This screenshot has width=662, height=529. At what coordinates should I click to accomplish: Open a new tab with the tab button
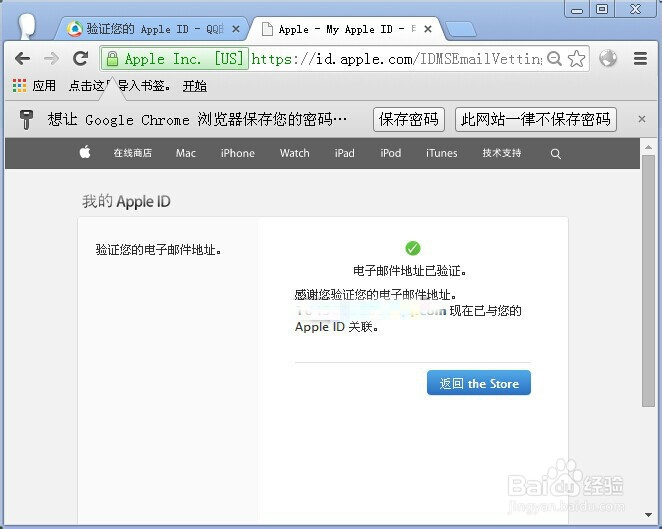coord(461,29)
